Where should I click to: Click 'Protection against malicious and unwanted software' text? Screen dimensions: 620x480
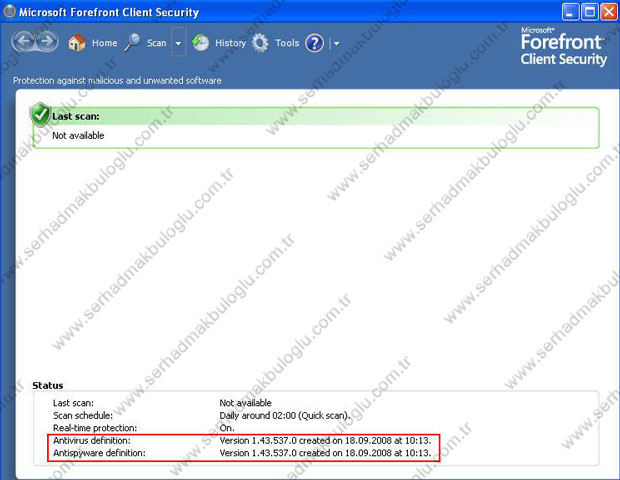(x=117, y=81)
